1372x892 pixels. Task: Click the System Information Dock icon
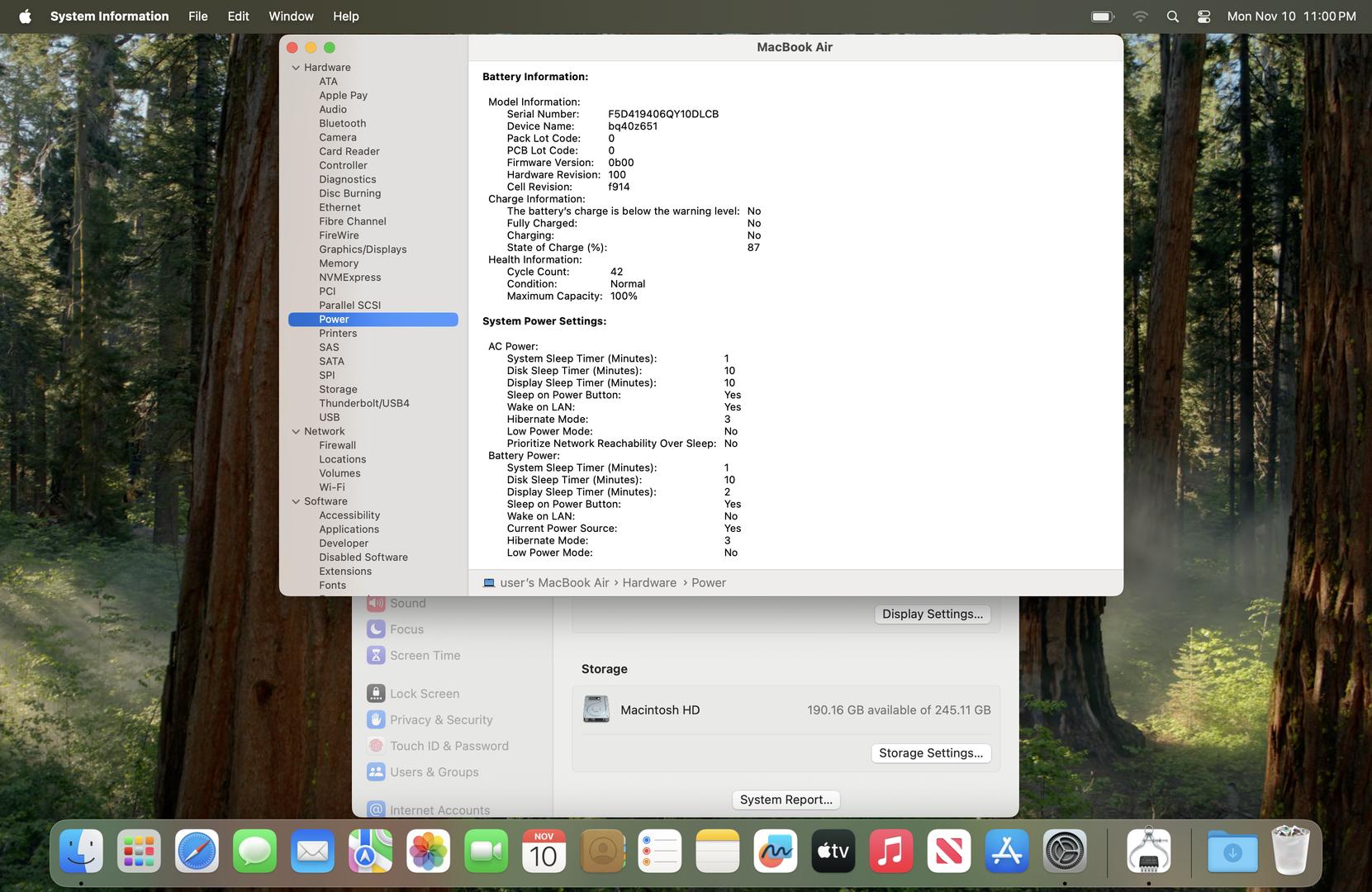[x=1148, y=852]
